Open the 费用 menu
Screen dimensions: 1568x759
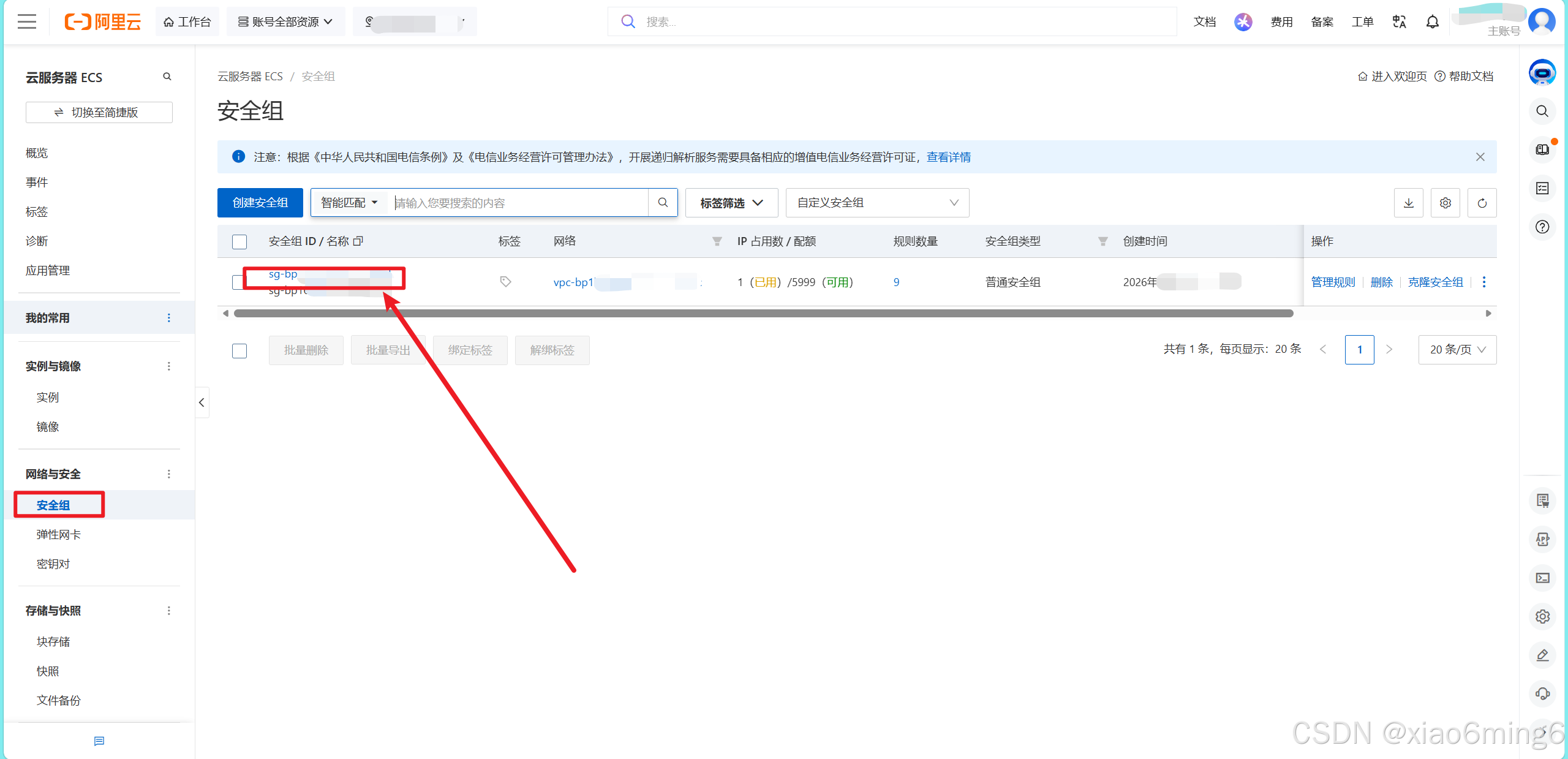[1281, 21]
